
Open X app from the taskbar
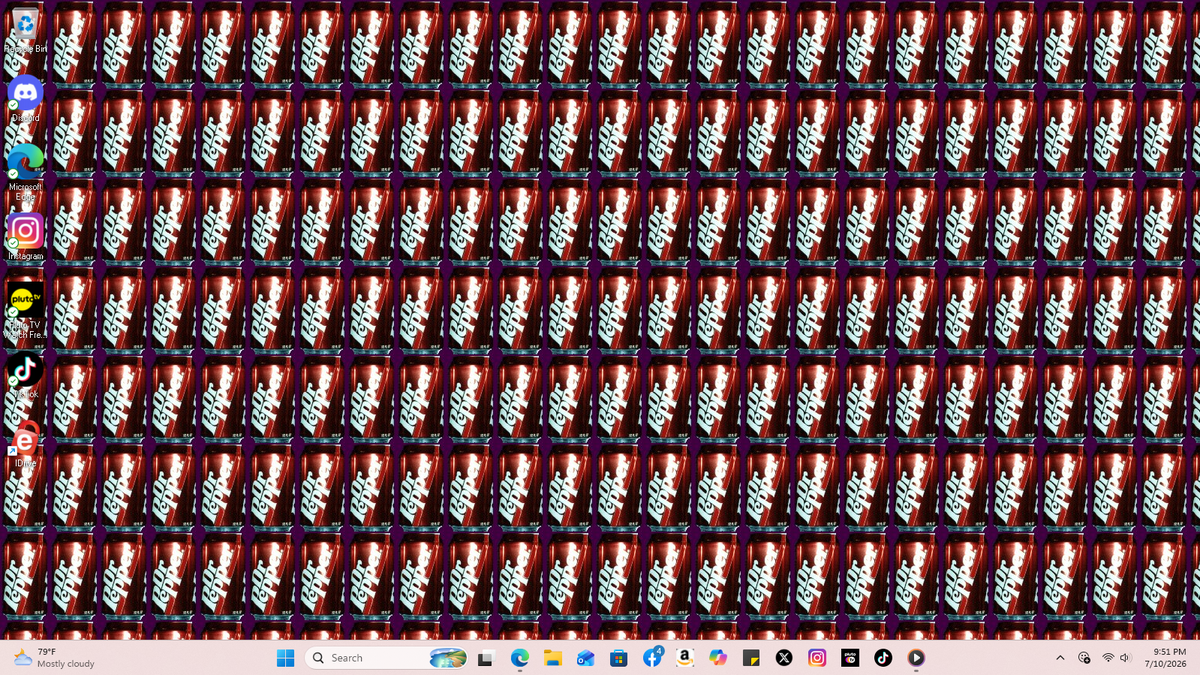tap(784, 658)
